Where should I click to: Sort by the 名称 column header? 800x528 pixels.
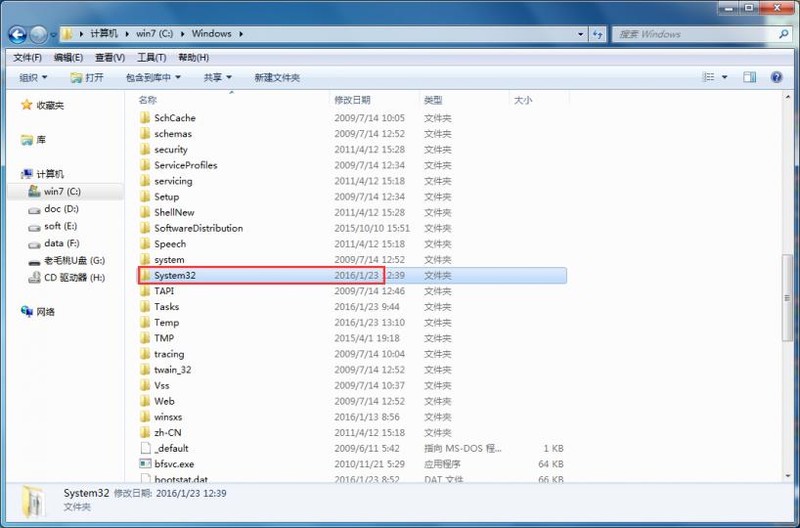[147, 100]
